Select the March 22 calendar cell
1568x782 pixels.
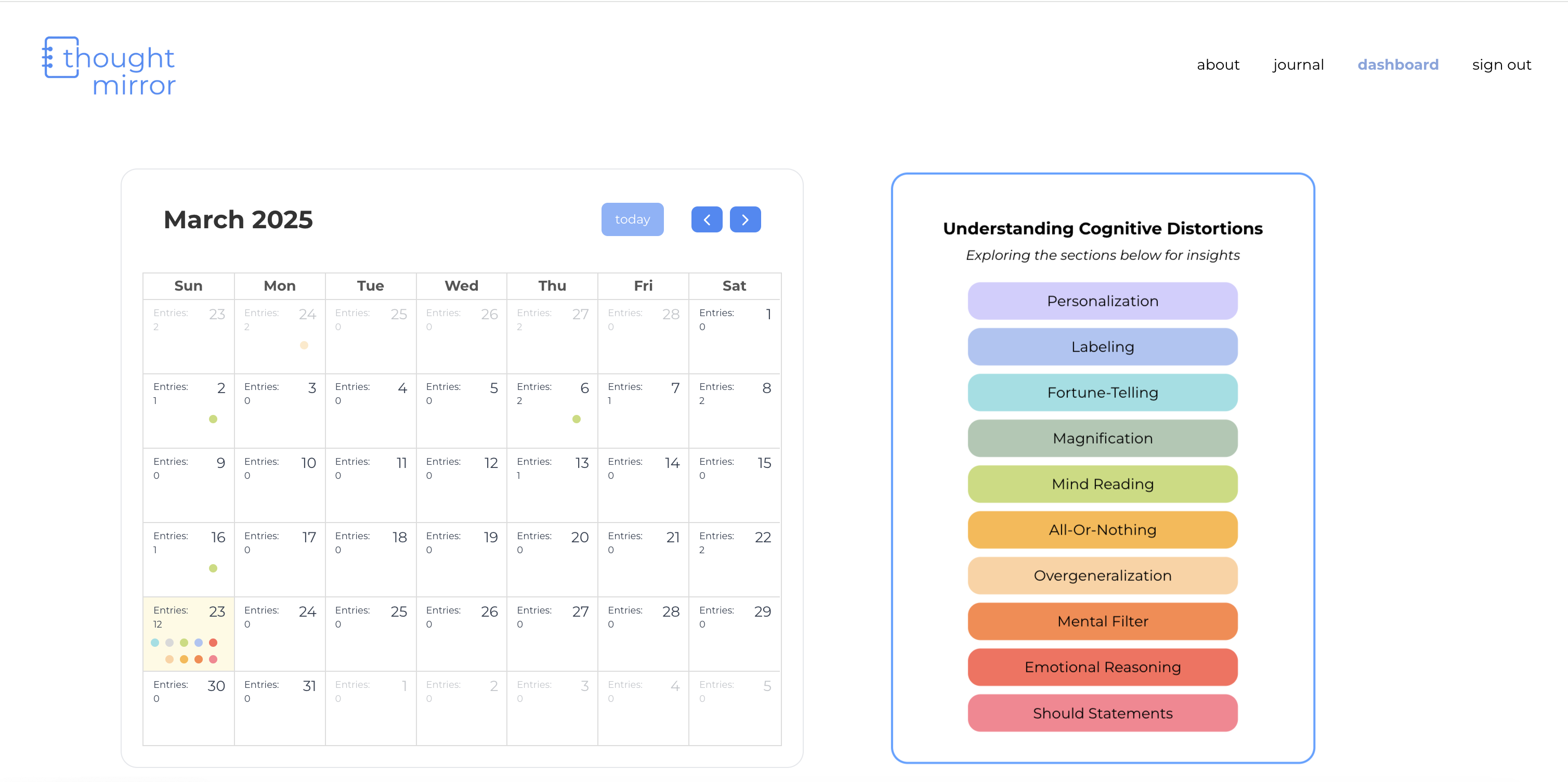pos(734,559)
